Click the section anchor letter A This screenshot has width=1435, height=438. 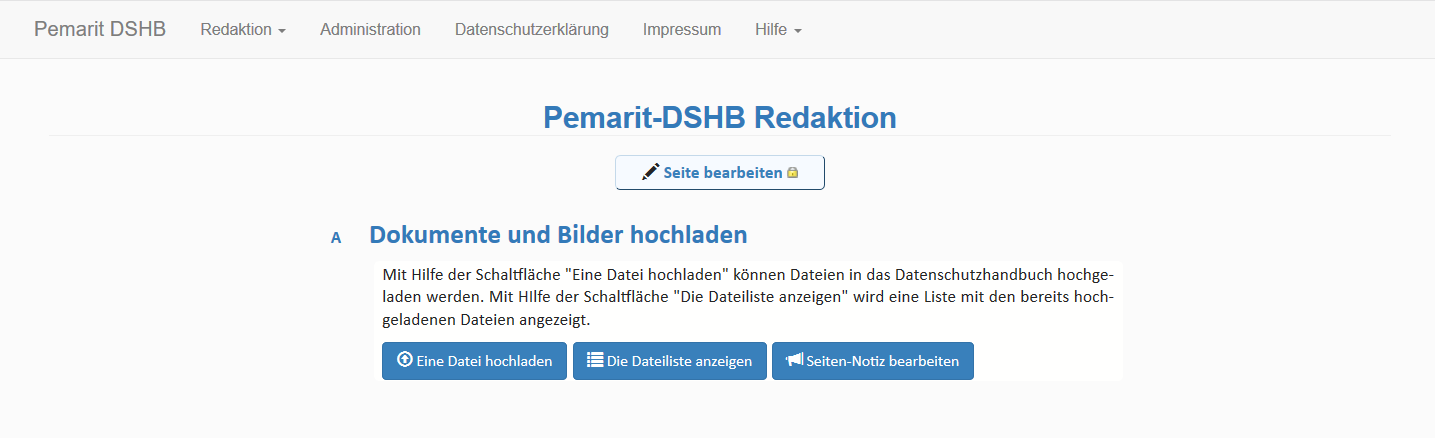point(336,238)
